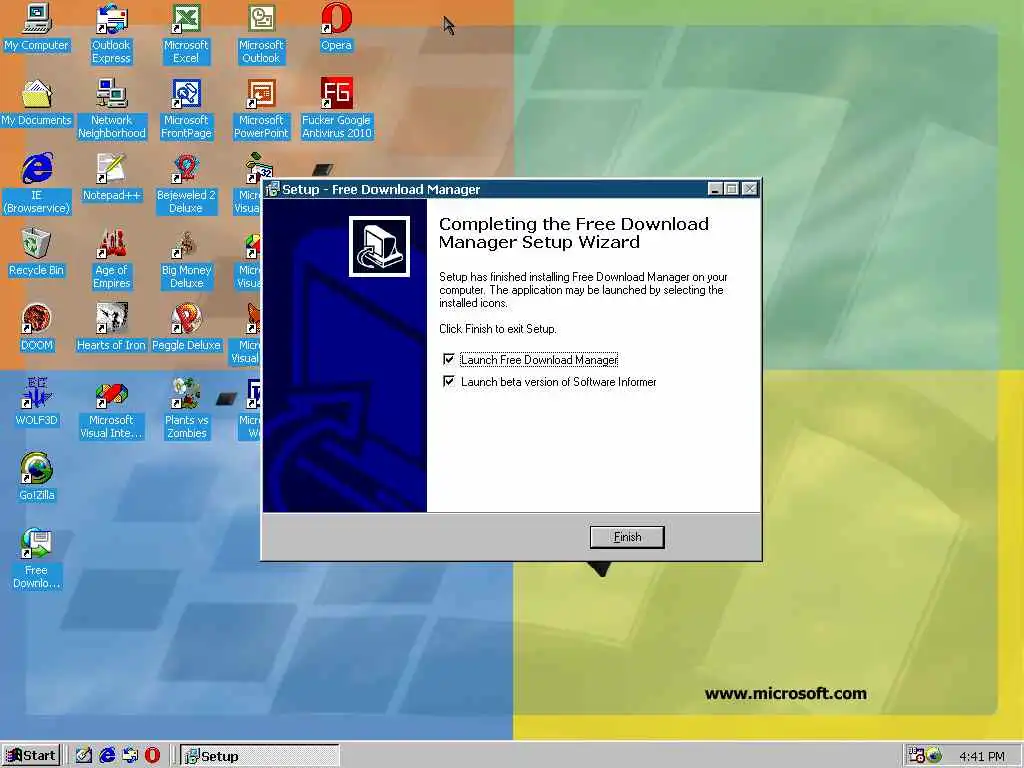Select the Microsoft PowerPoint desktop icon

coord(261,109)
